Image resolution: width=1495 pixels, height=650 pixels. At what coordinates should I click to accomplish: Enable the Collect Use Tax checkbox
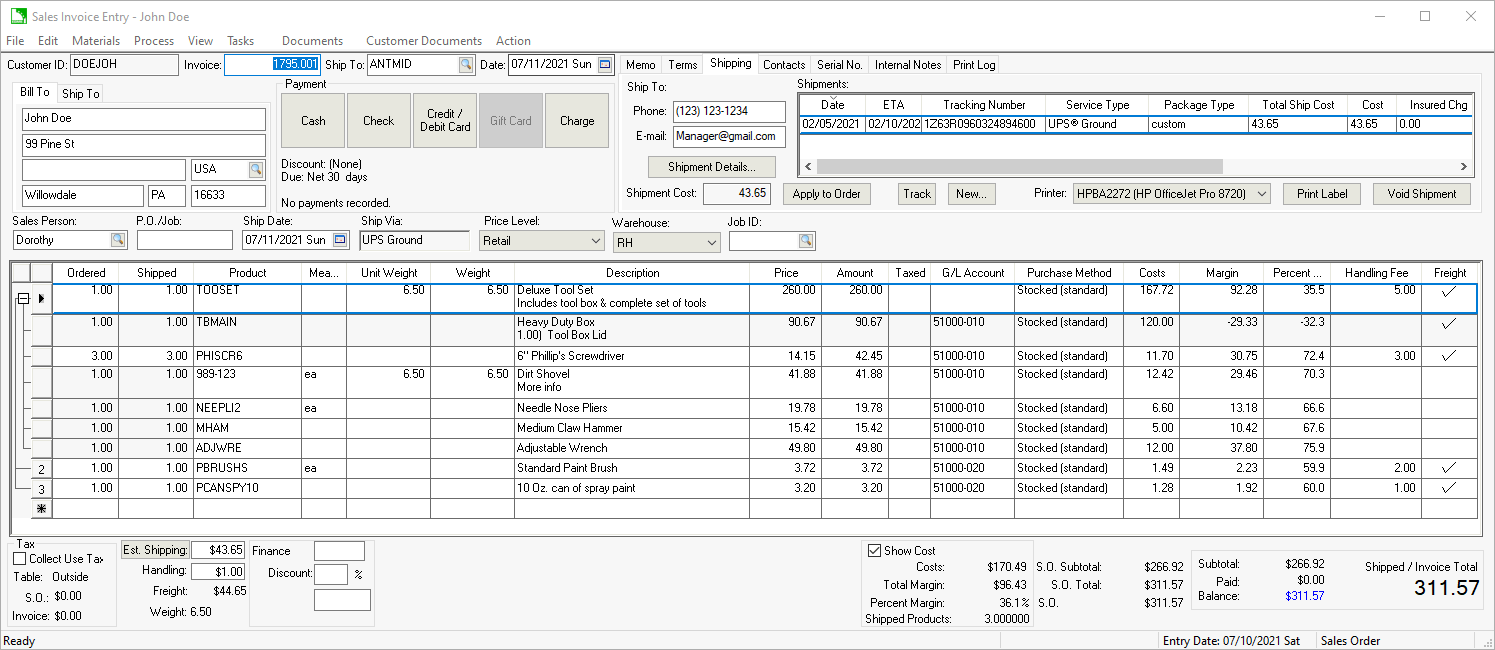pos(20,559)
